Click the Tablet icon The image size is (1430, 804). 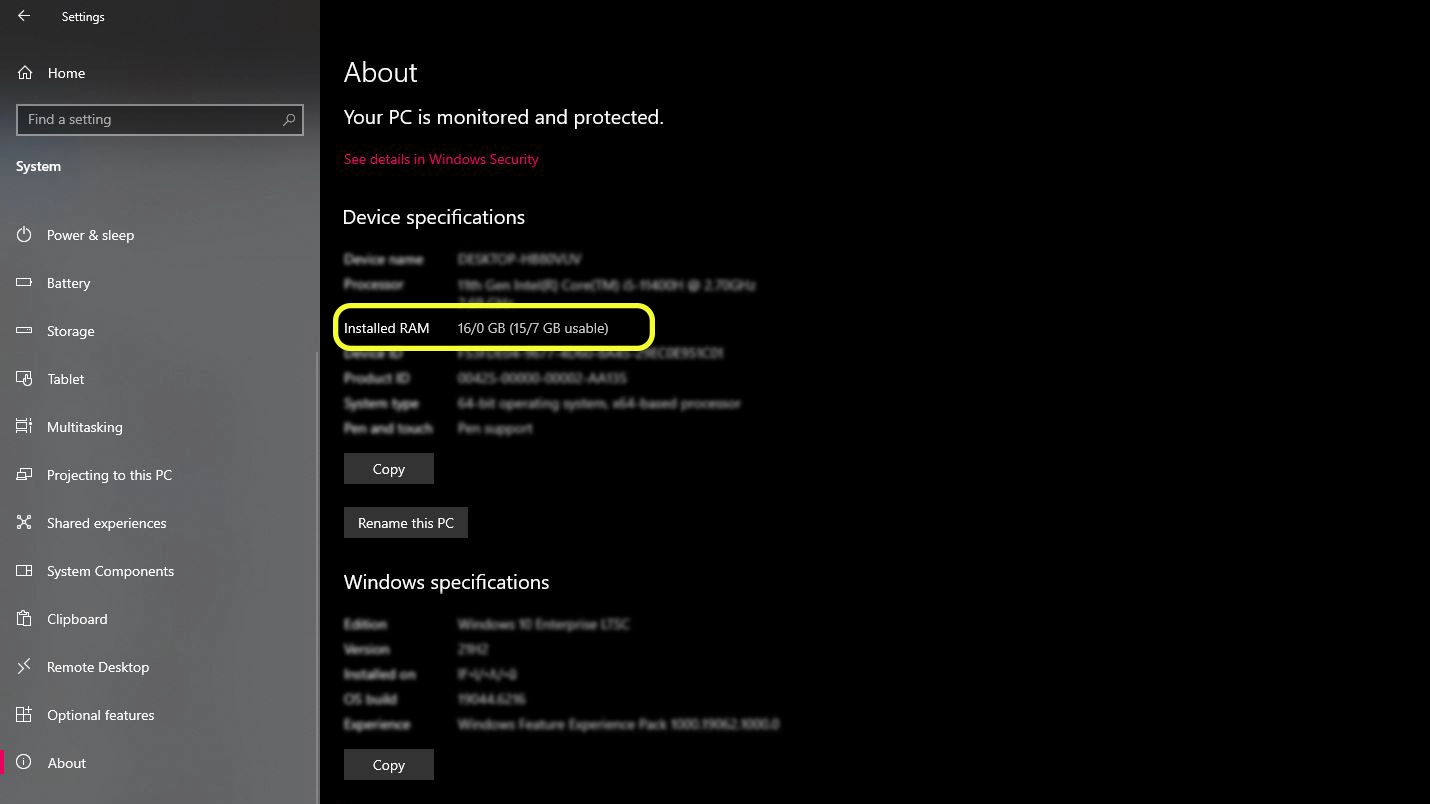pyautogui.click(x=25, y=379)
